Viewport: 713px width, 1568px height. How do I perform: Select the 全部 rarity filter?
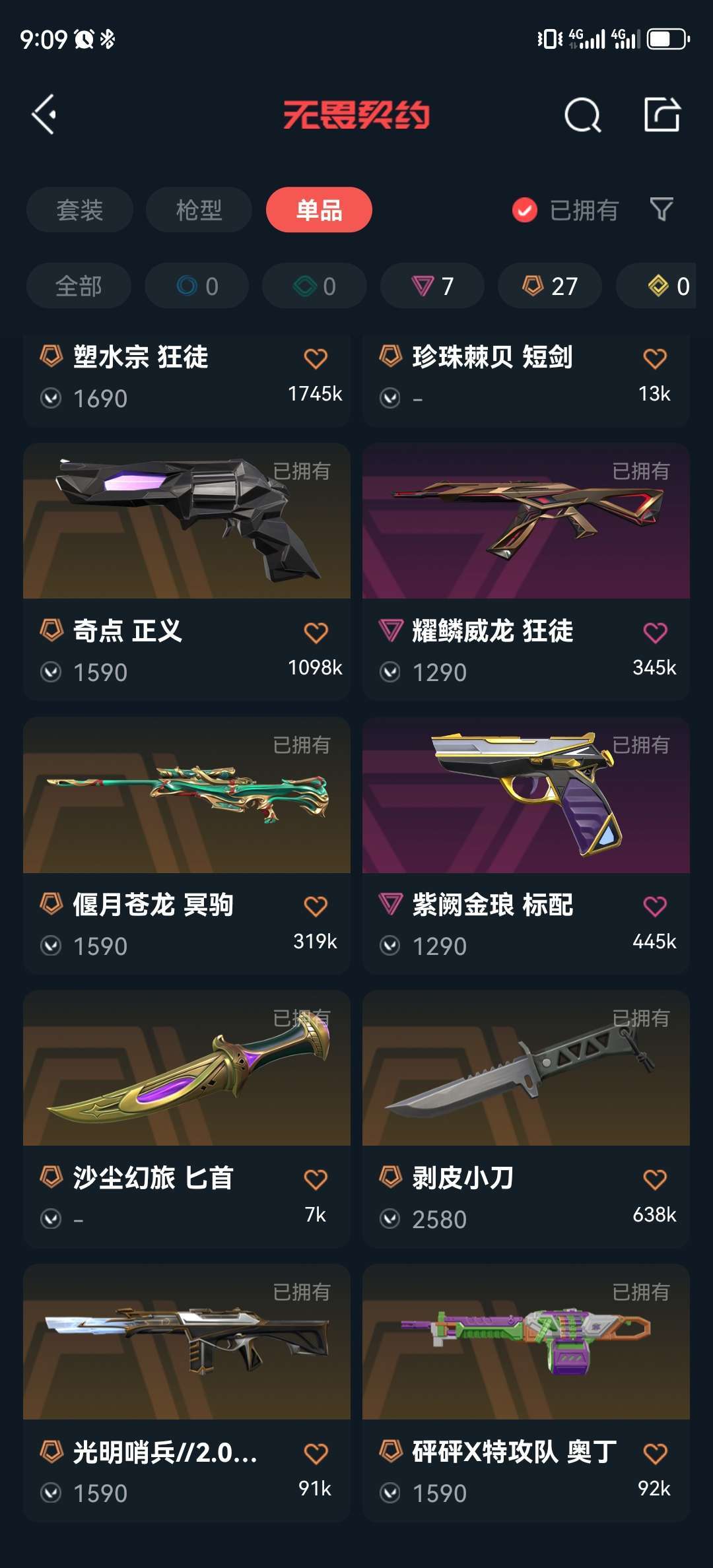pyautogui.click(x=79, y=286)
